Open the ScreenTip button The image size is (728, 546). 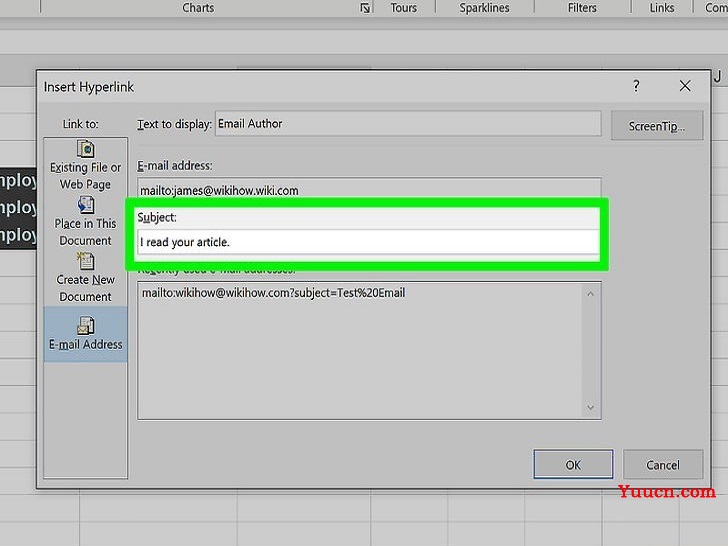point(656,125)
